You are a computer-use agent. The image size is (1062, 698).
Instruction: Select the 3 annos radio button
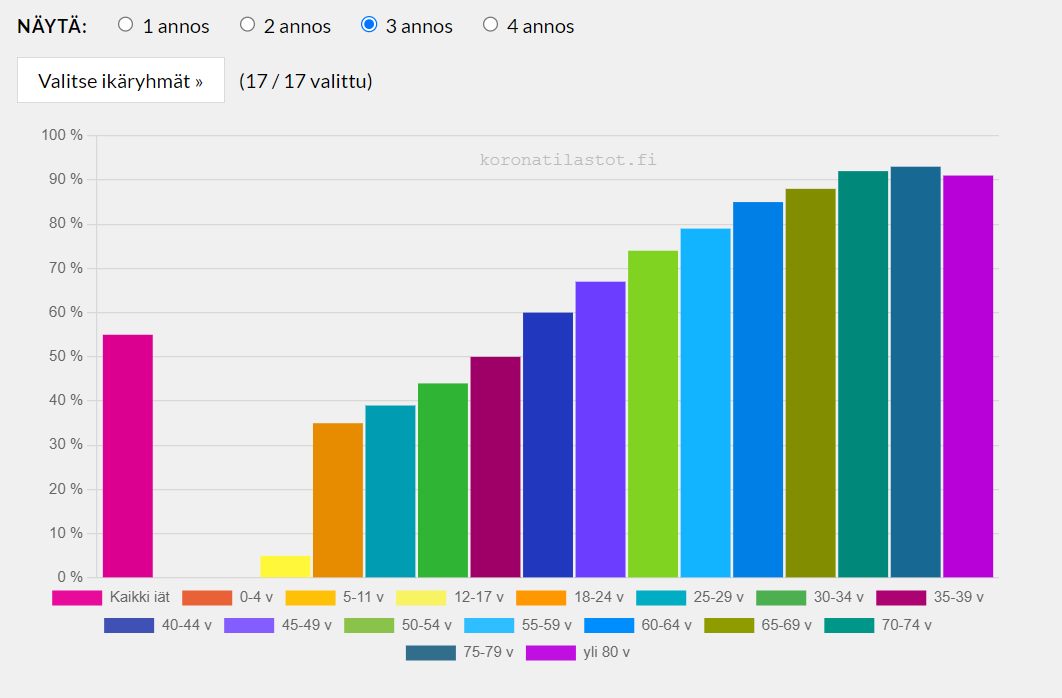tap(368, 25)
